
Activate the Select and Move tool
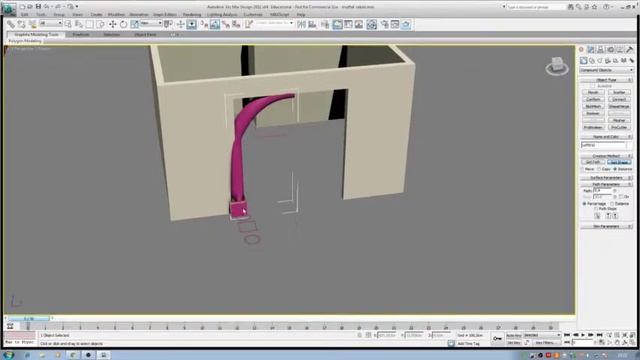pyautogui.click(x=113, y=24)
